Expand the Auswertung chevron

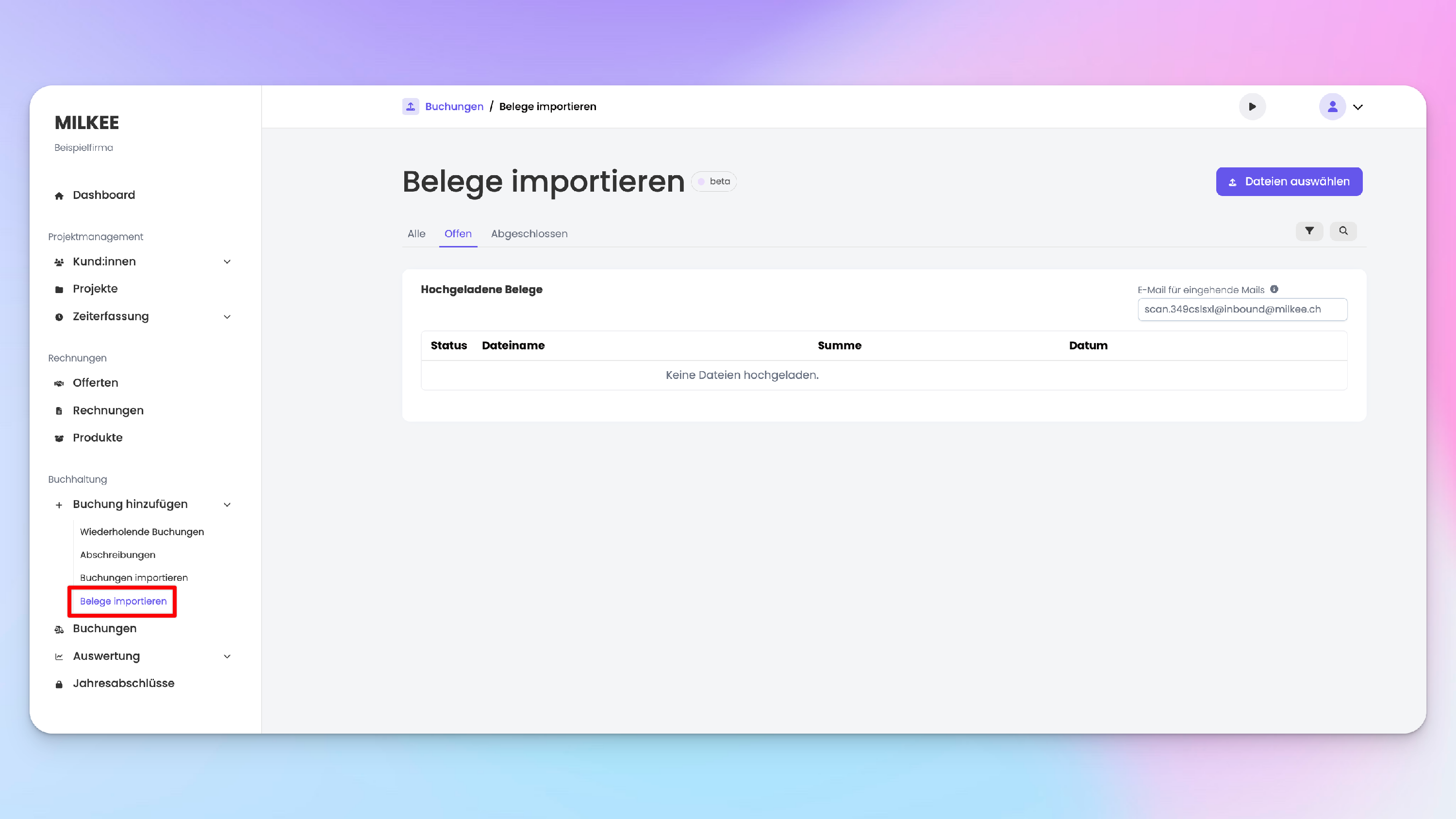click(x=227, y=656)
